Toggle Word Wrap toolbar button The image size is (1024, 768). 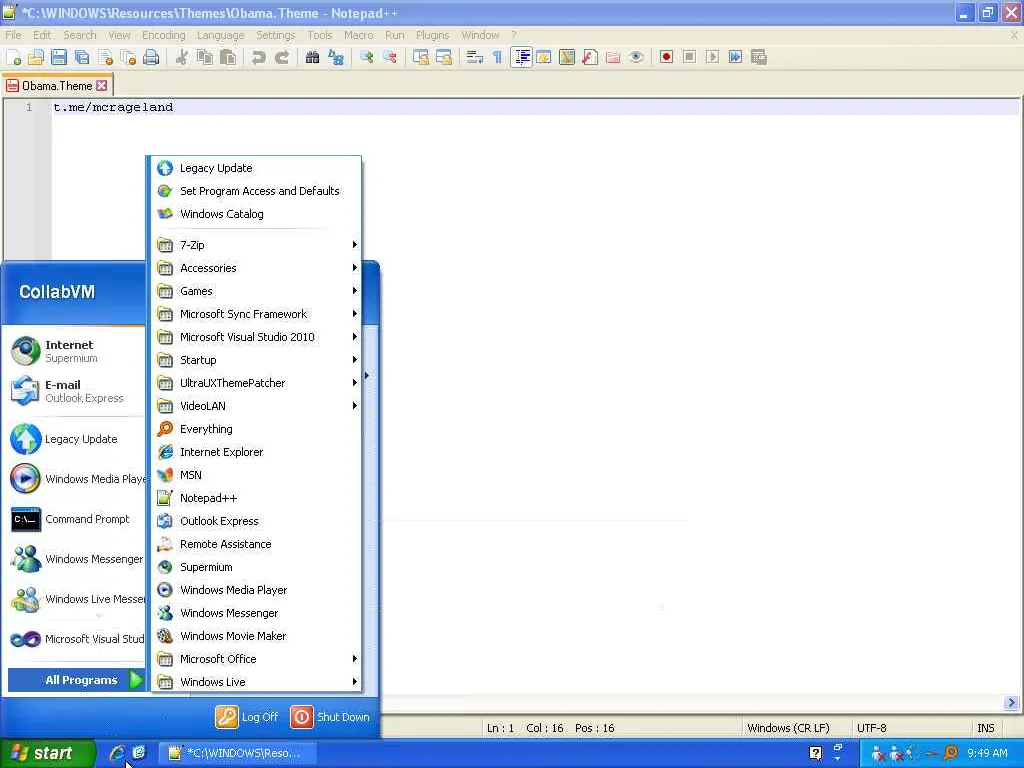coord(475,57)
